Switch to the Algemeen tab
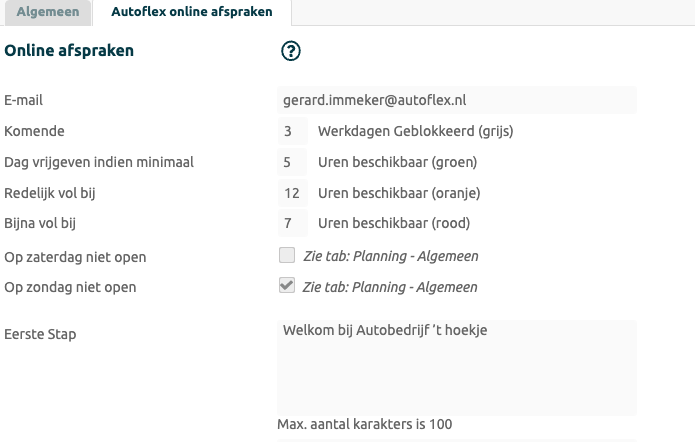The width and height of the screenshot is (695, 442). coord(47,13)
